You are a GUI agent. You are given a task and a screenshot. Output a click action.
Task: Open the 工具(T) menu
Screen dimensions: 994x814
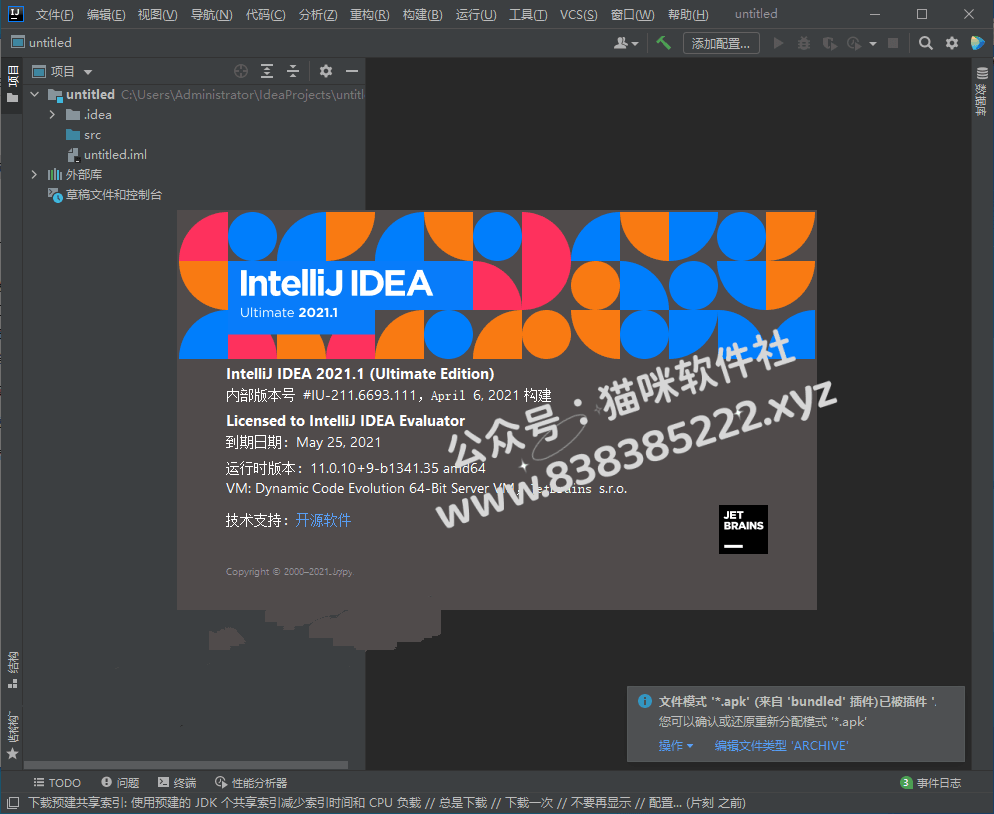[528, 15]
